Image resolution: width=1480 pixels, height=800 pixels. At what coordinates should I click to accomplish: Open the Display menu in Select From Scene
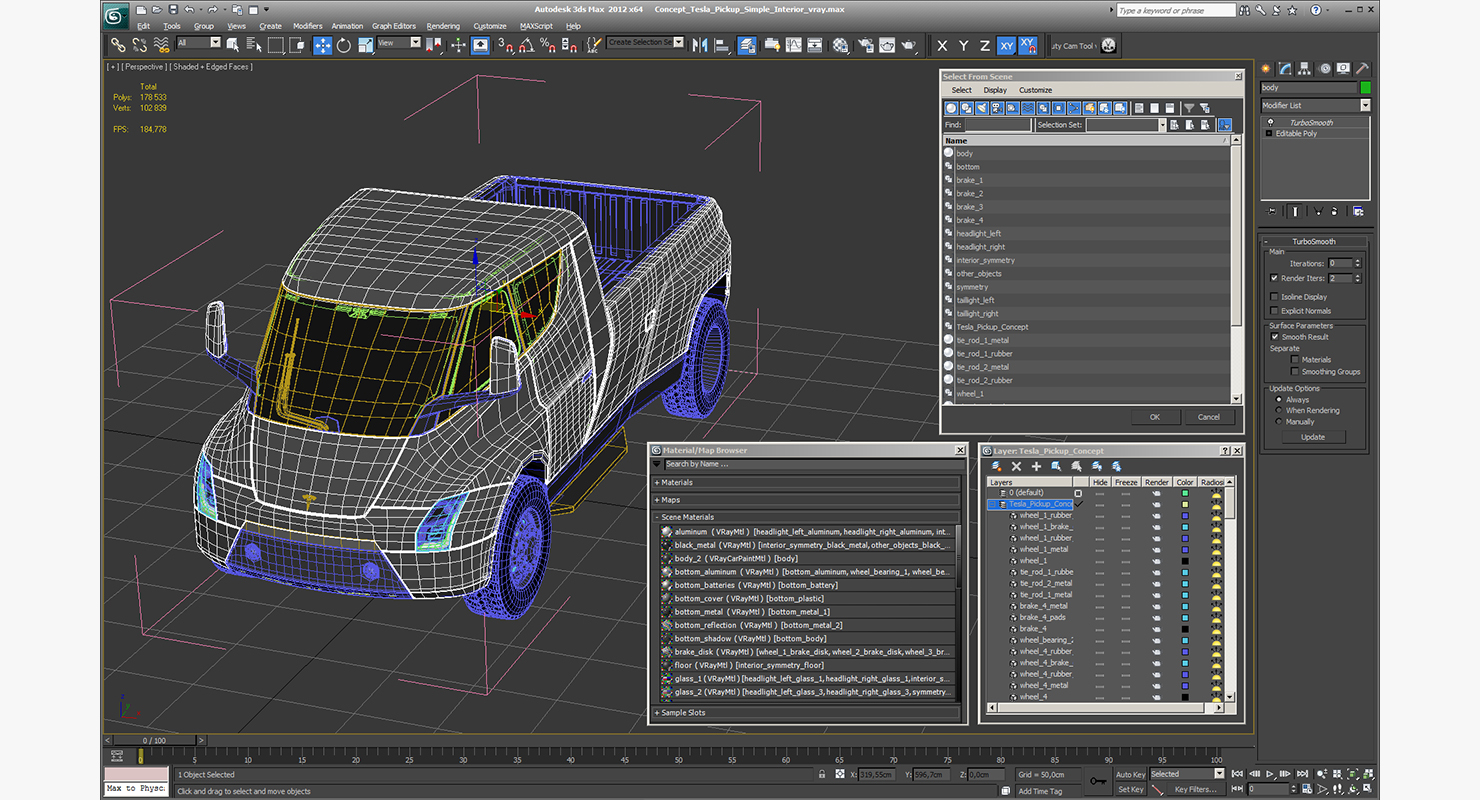(995, 90)
